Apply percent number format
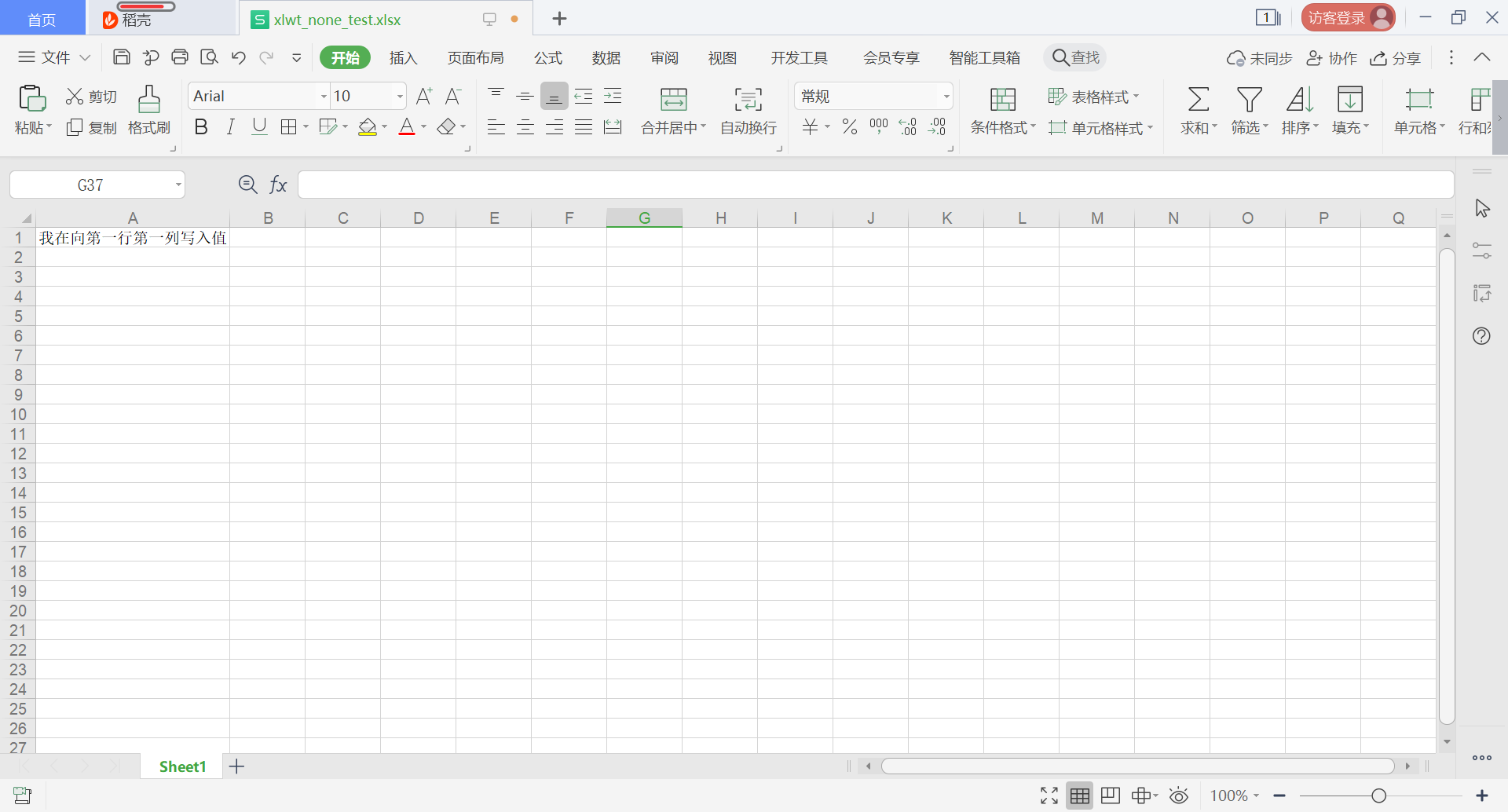 pos(849,126)
